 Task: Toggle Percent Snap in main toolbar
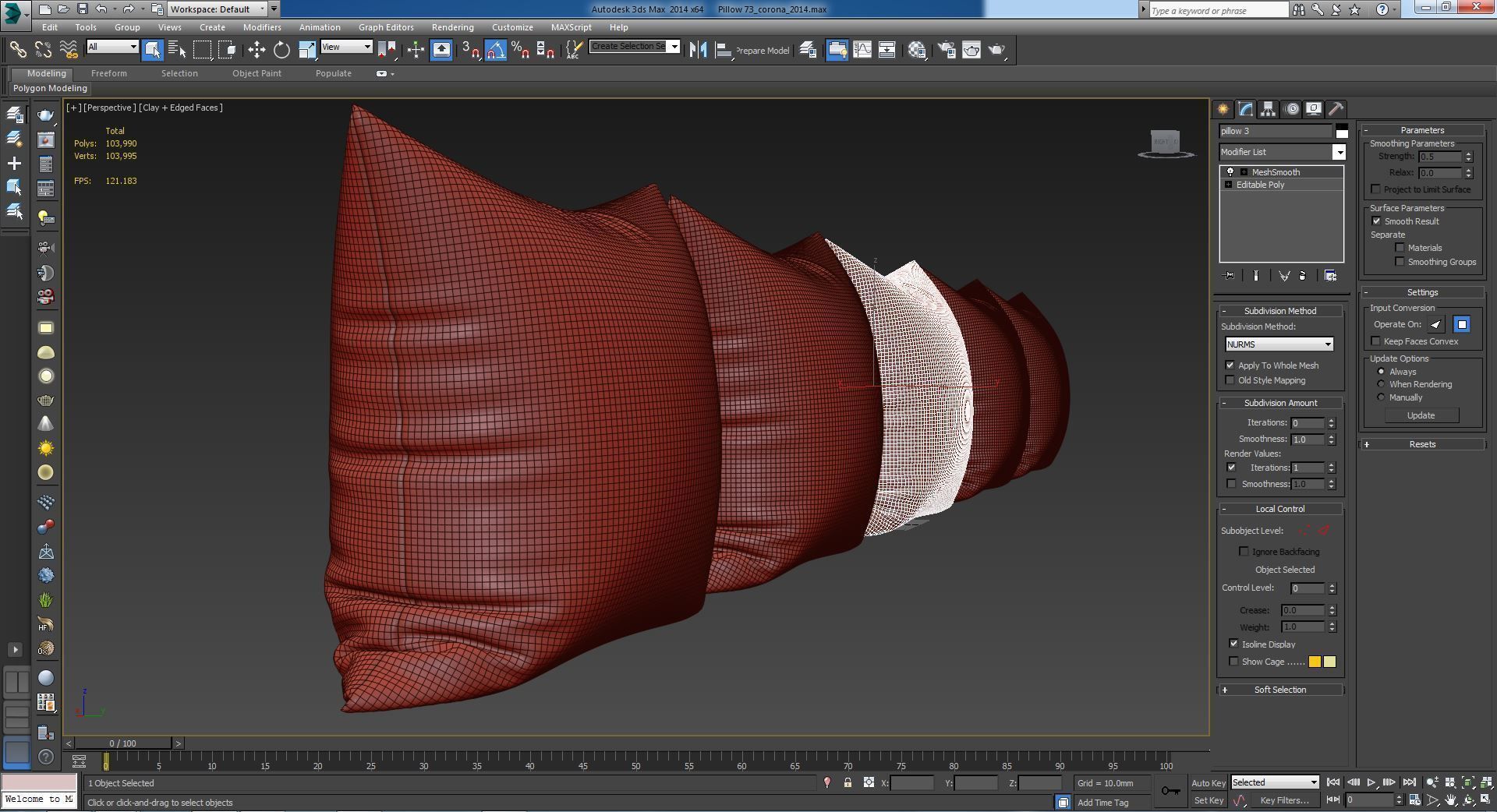pos(520,50)
